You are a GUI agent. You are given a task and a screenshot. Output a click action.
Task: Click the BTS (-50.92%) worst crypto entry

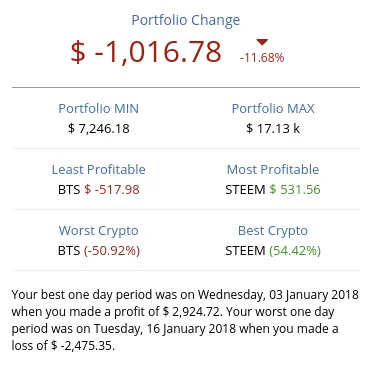99,251
